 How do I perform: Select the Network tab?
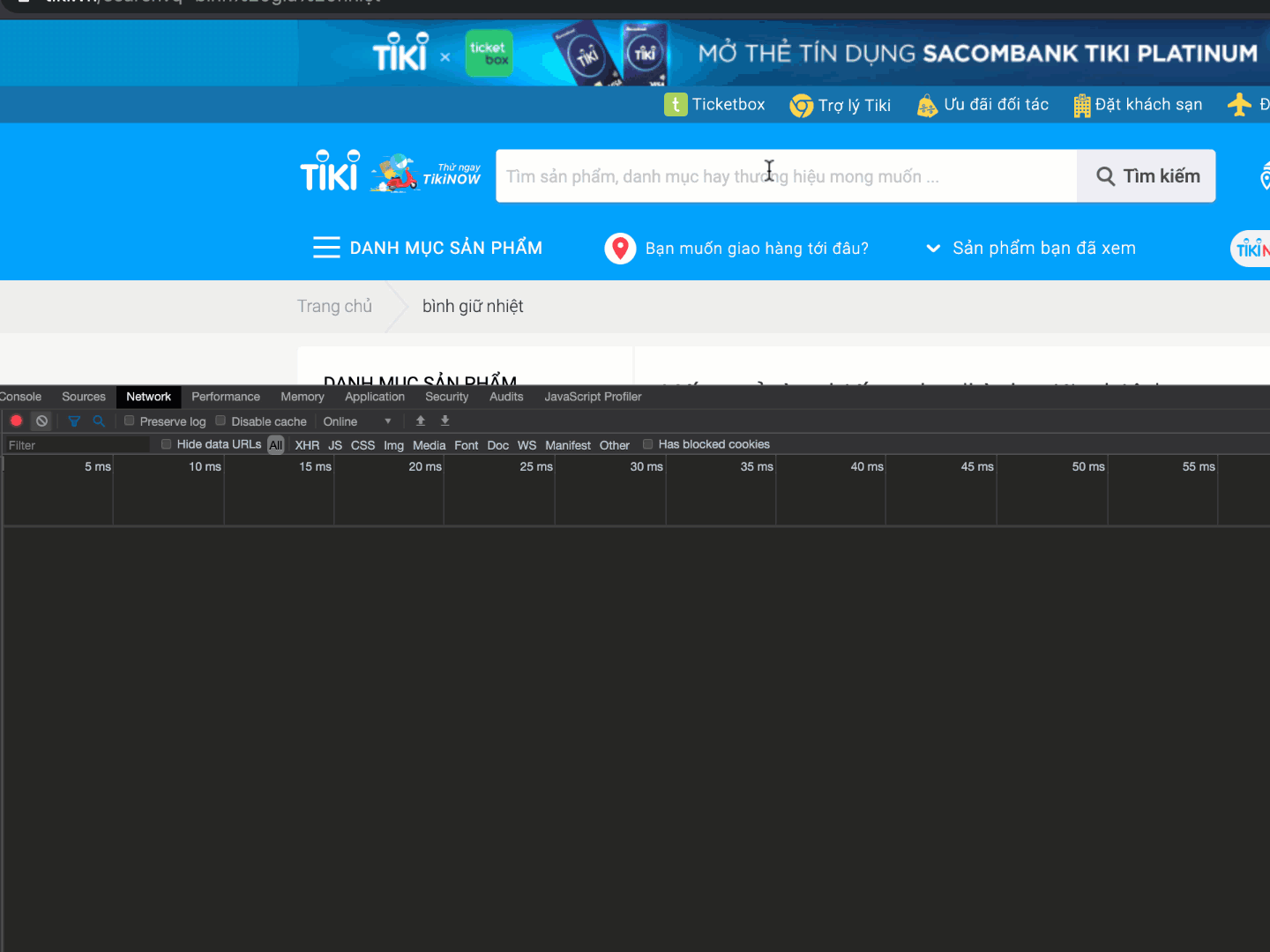[148, 397]
